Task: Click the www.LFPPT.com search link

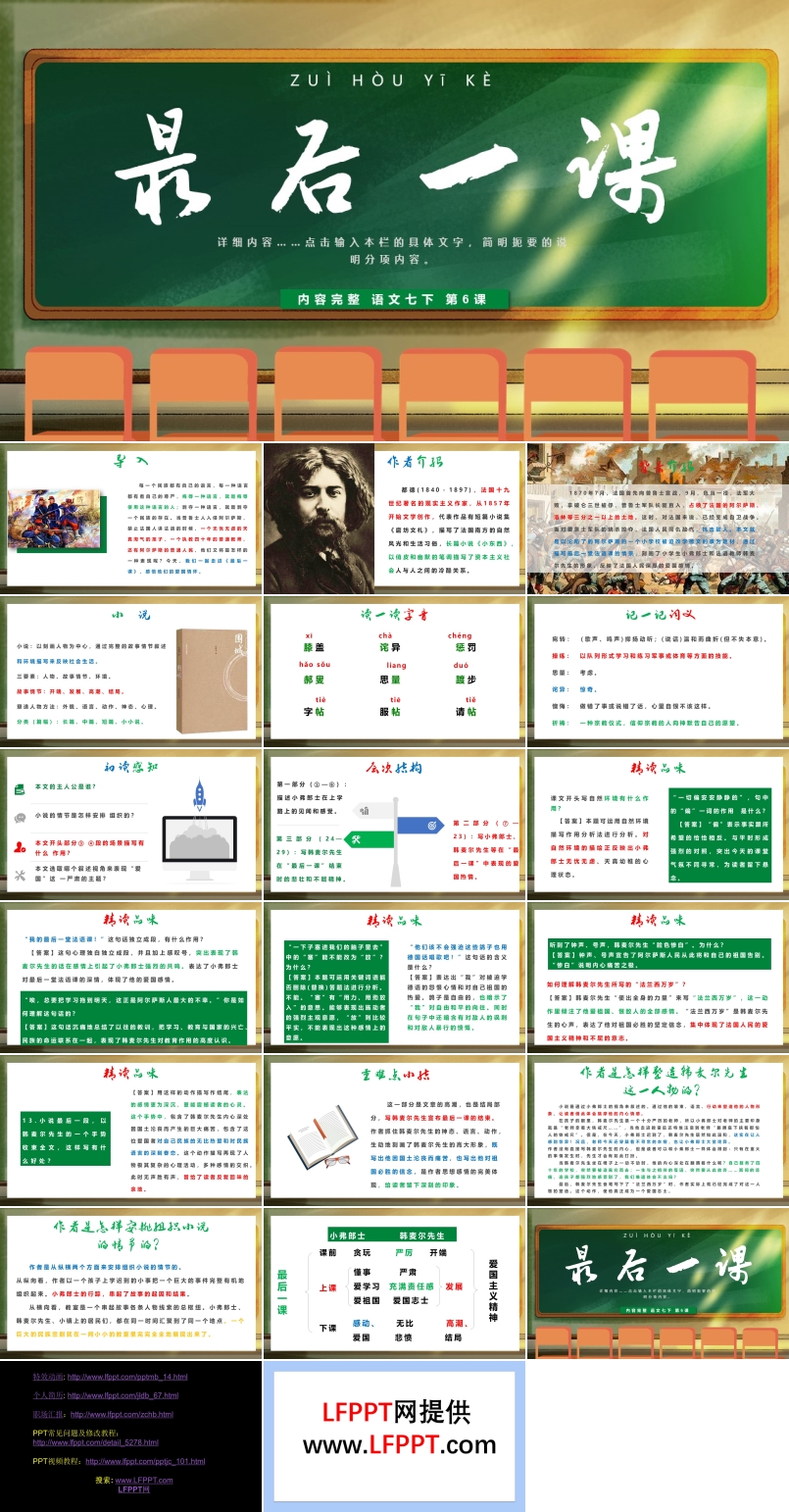Action: tap(144, 1480)
